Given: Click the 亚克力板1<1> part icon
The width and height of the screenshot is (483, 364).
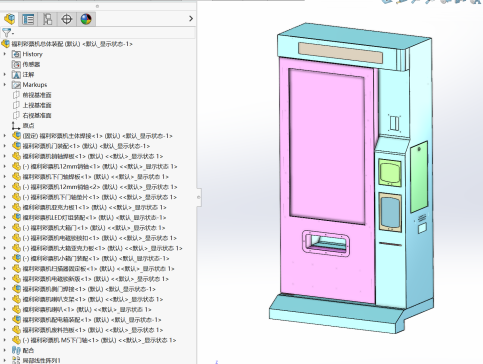Looking at the screenshot, I should point(16,207).
